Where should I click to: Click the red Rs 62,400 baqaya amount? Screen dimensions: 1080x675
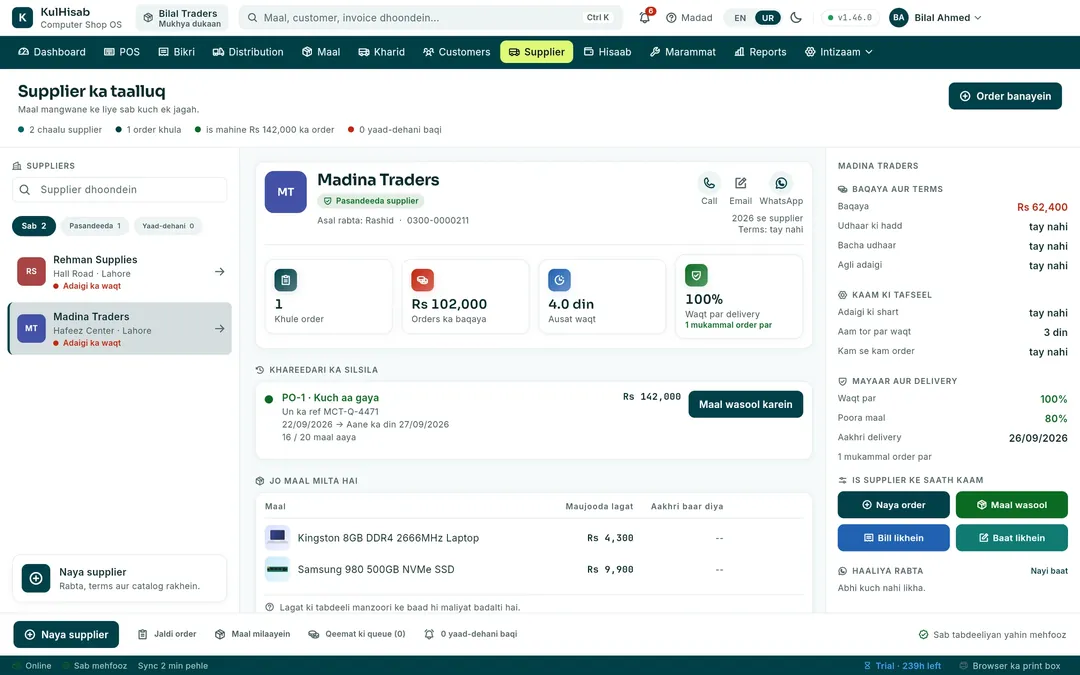pos(1042,207)
